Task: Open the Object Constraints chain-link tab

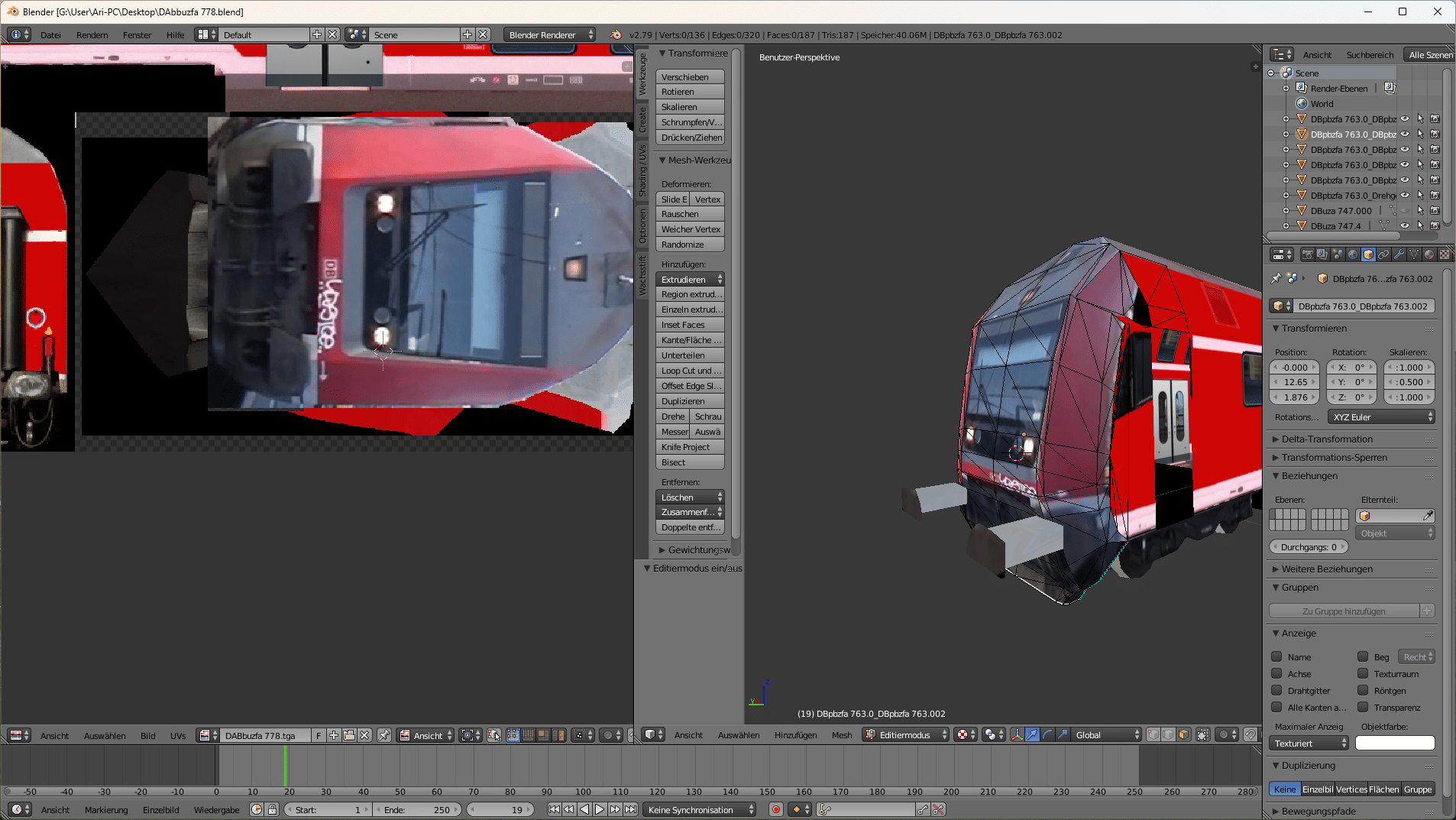Action: (1383, 254)
